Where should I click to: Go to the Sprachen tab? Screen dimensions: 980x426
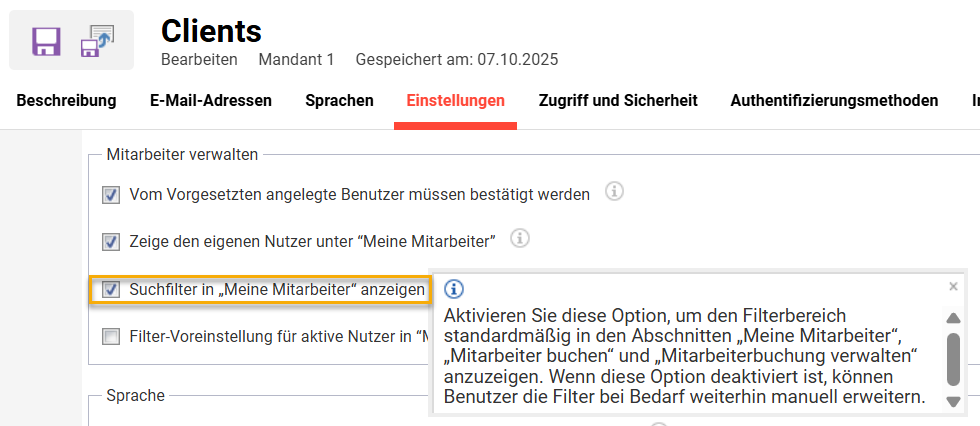[340, 101]
